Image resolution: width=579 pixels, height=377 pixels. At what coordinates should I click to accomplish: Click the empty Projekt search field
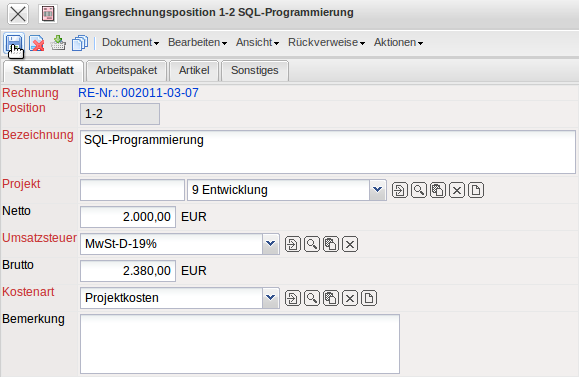pos(132,190)
